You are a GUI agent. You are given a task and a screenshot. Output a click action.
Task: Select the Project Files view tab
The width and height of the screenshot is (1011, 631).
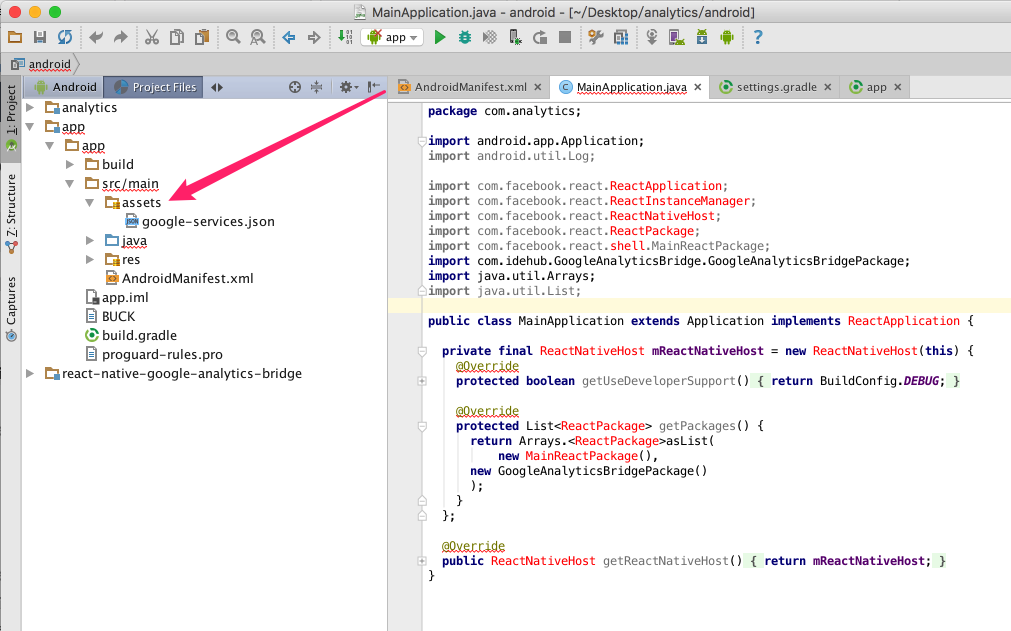coord(153,87)
